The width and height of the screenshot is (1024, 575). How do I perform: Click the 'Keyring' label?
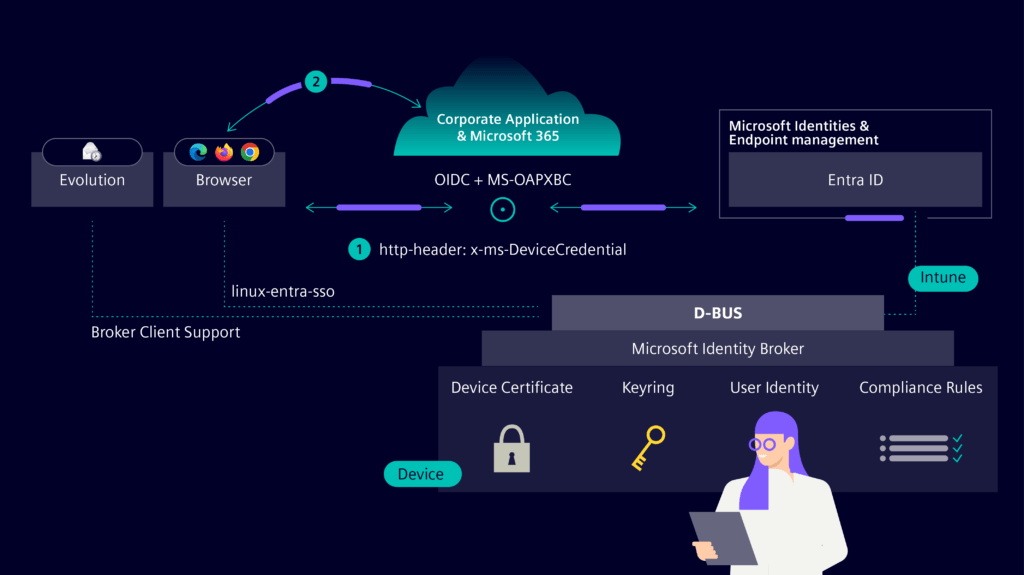coord(648,387)
